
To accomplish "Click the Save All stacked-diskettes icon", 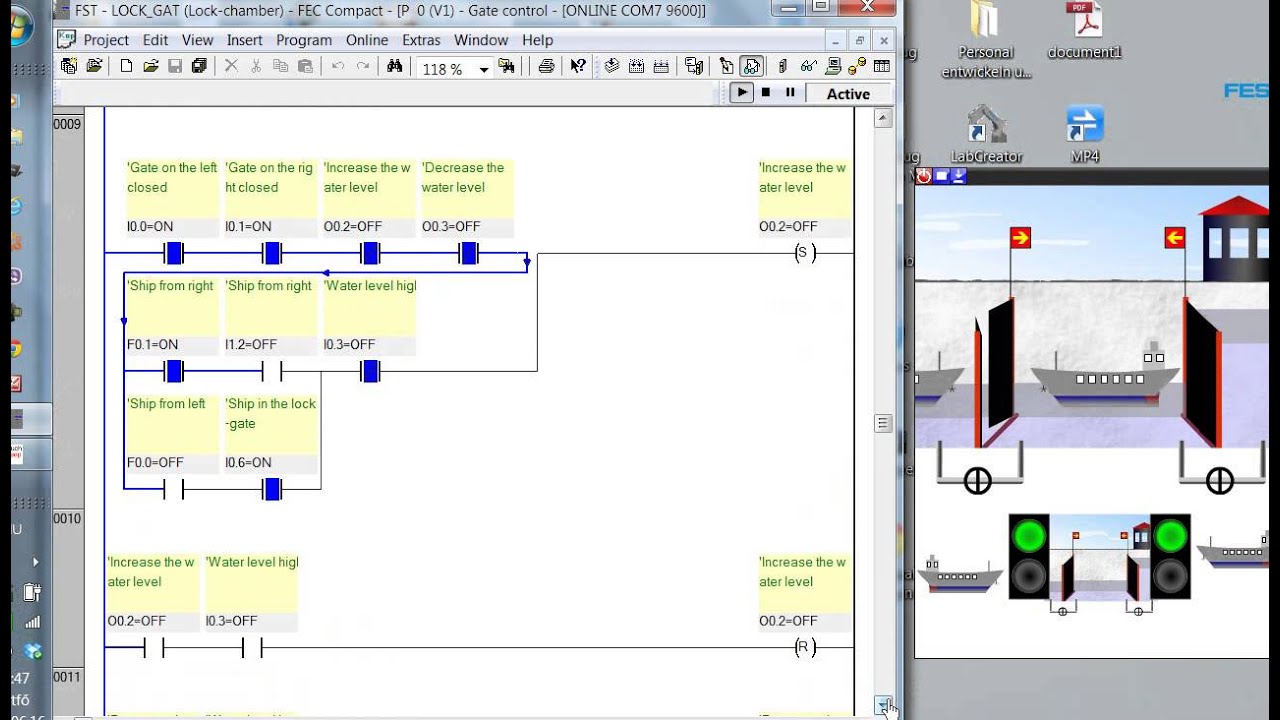I will pyautogui.click(x=199, y=66).
